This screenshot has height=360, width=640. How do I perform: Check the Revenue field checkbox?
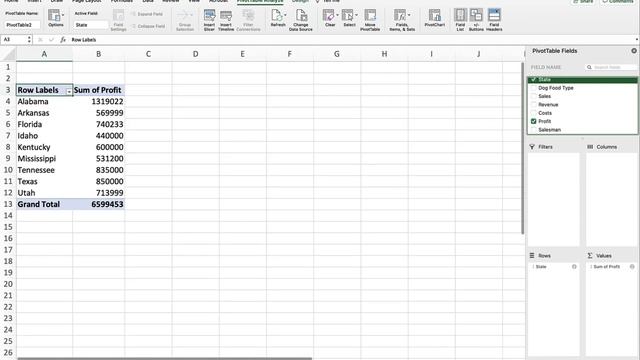[x=533, y=104]
